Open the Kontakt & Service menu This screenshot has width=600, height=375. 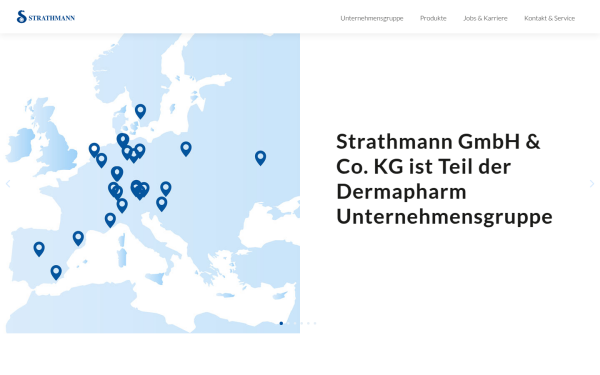549,18
